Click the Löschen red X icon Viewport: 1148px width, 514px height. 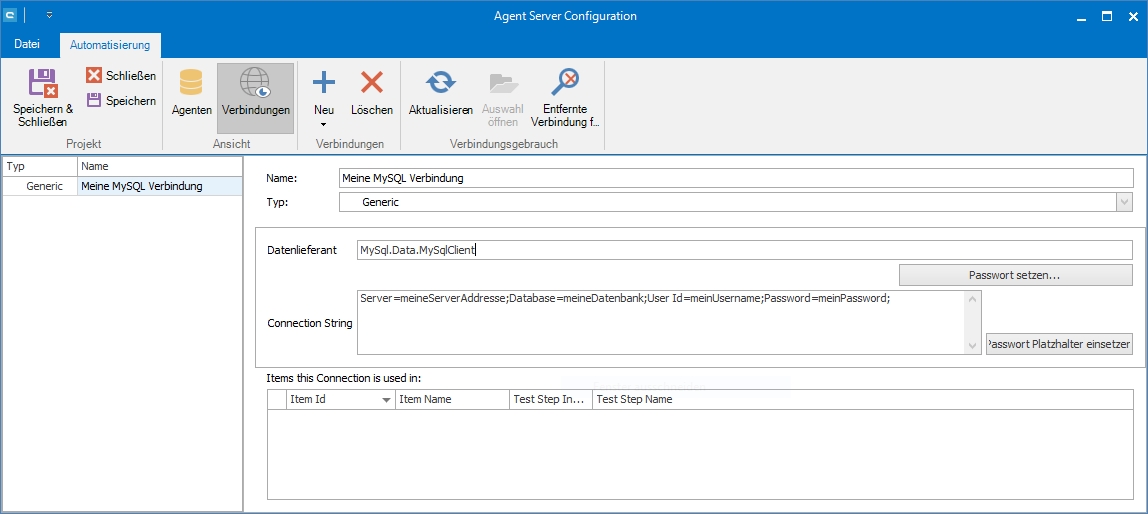[372, 82]
